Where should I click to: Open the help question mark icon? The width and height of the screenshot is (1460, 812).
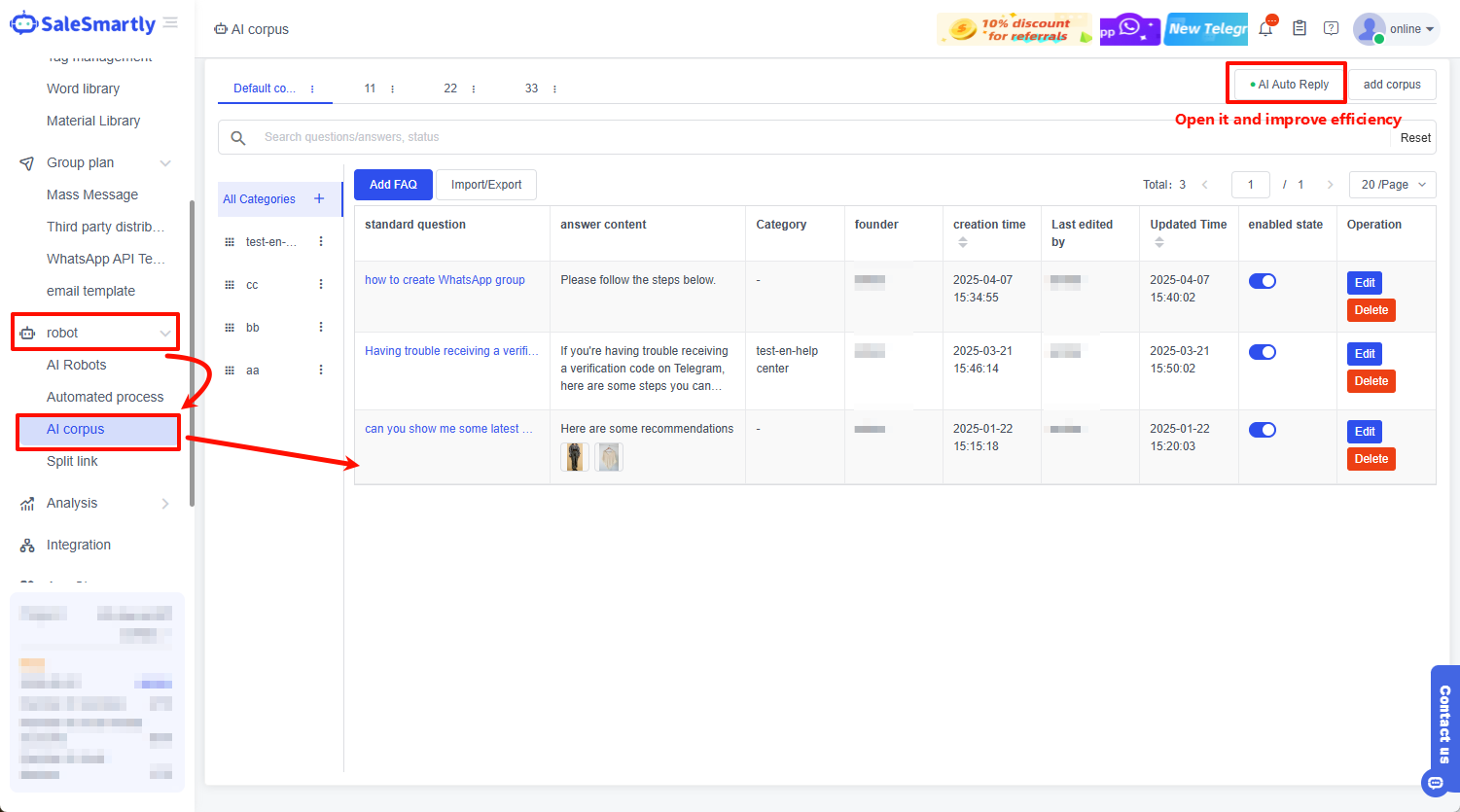[1332, 28]
